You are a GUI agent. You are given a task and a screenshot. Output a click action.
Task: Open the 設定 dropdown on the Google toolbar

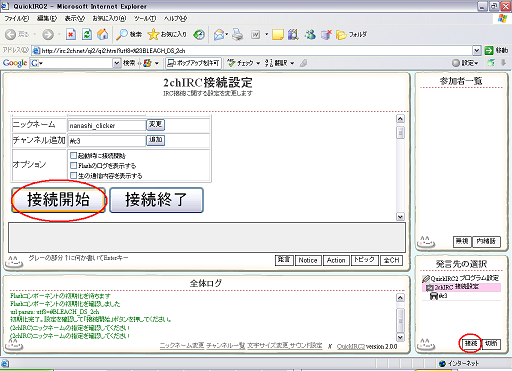pos(465,63)
